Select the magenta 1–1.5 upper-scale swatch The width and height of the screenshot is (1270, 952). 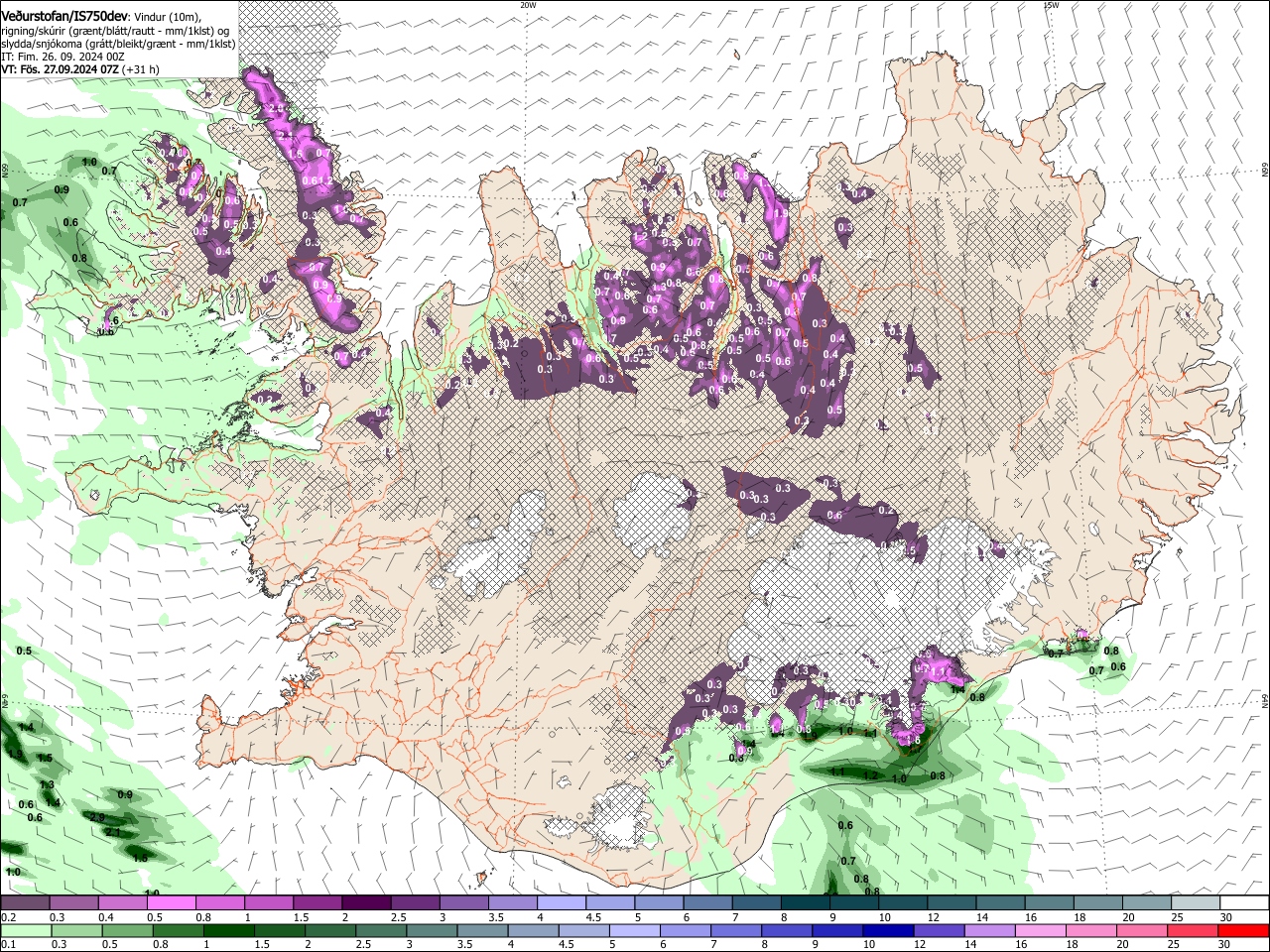click(x=269, y=903)
